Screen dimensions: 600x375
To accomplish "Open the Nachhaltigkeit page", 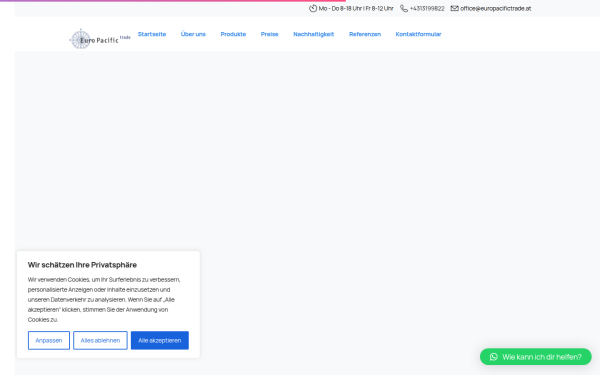I will point(313,34).
